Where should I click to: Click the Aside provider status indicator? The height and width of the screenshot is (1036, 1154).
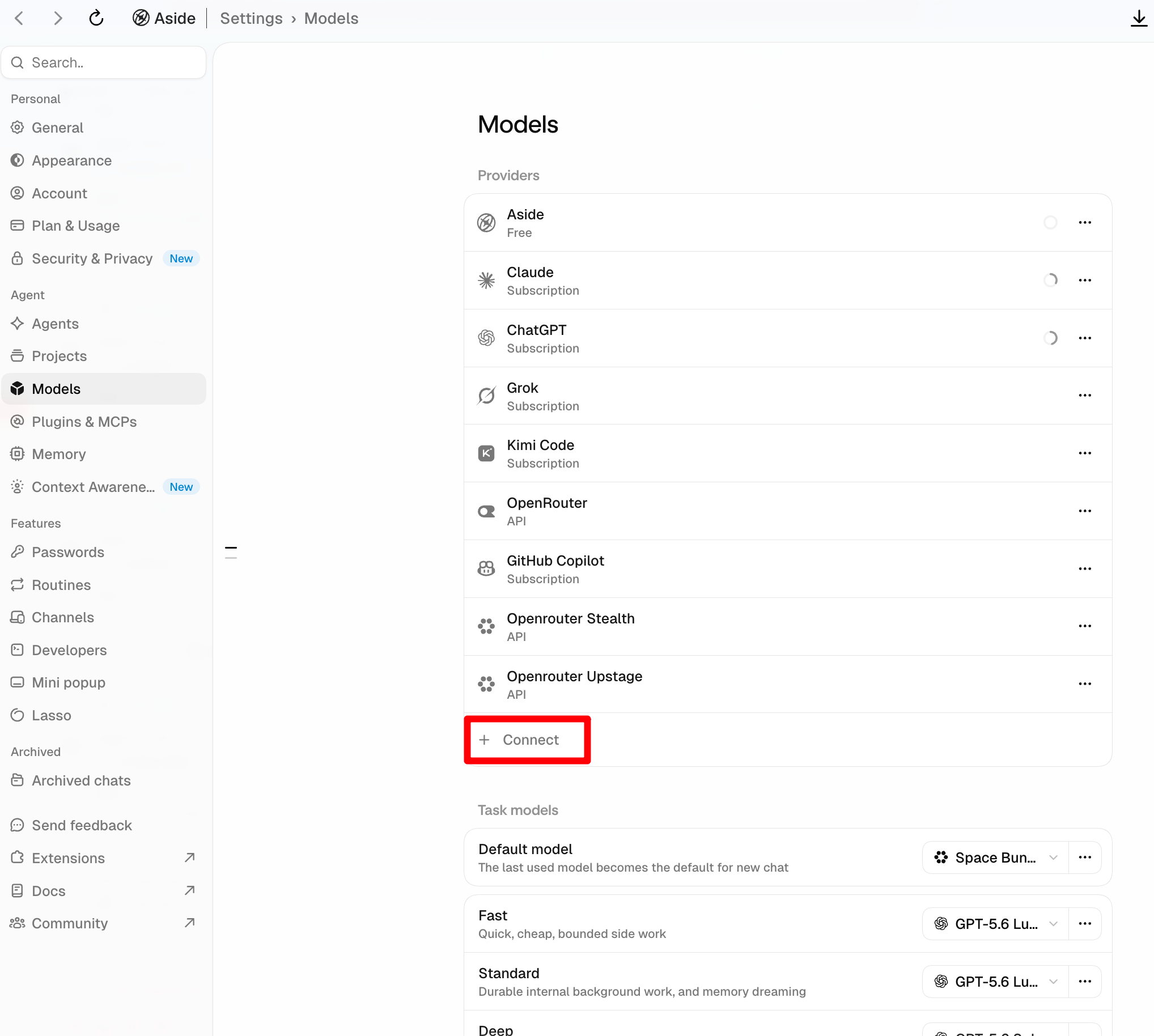click(1050, 223)
